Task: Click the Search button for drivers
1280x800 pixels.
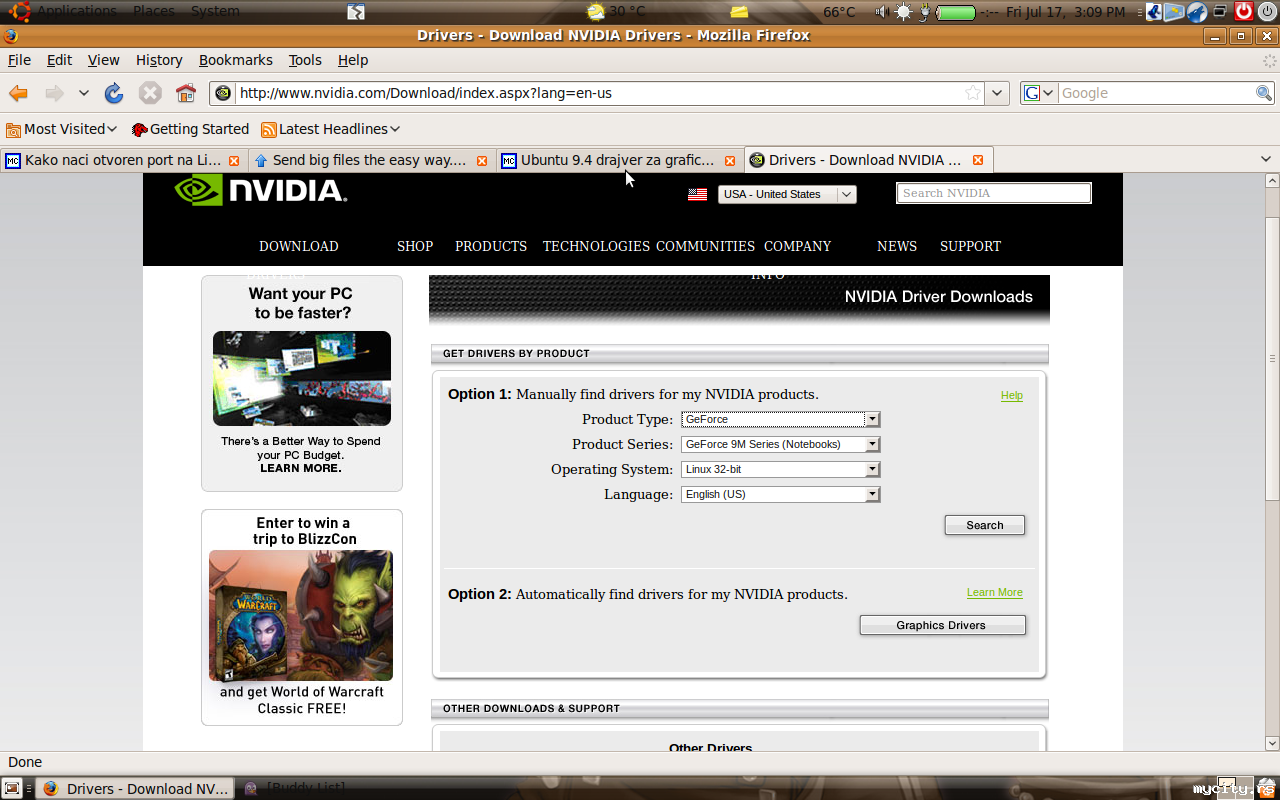Action: 985,525
